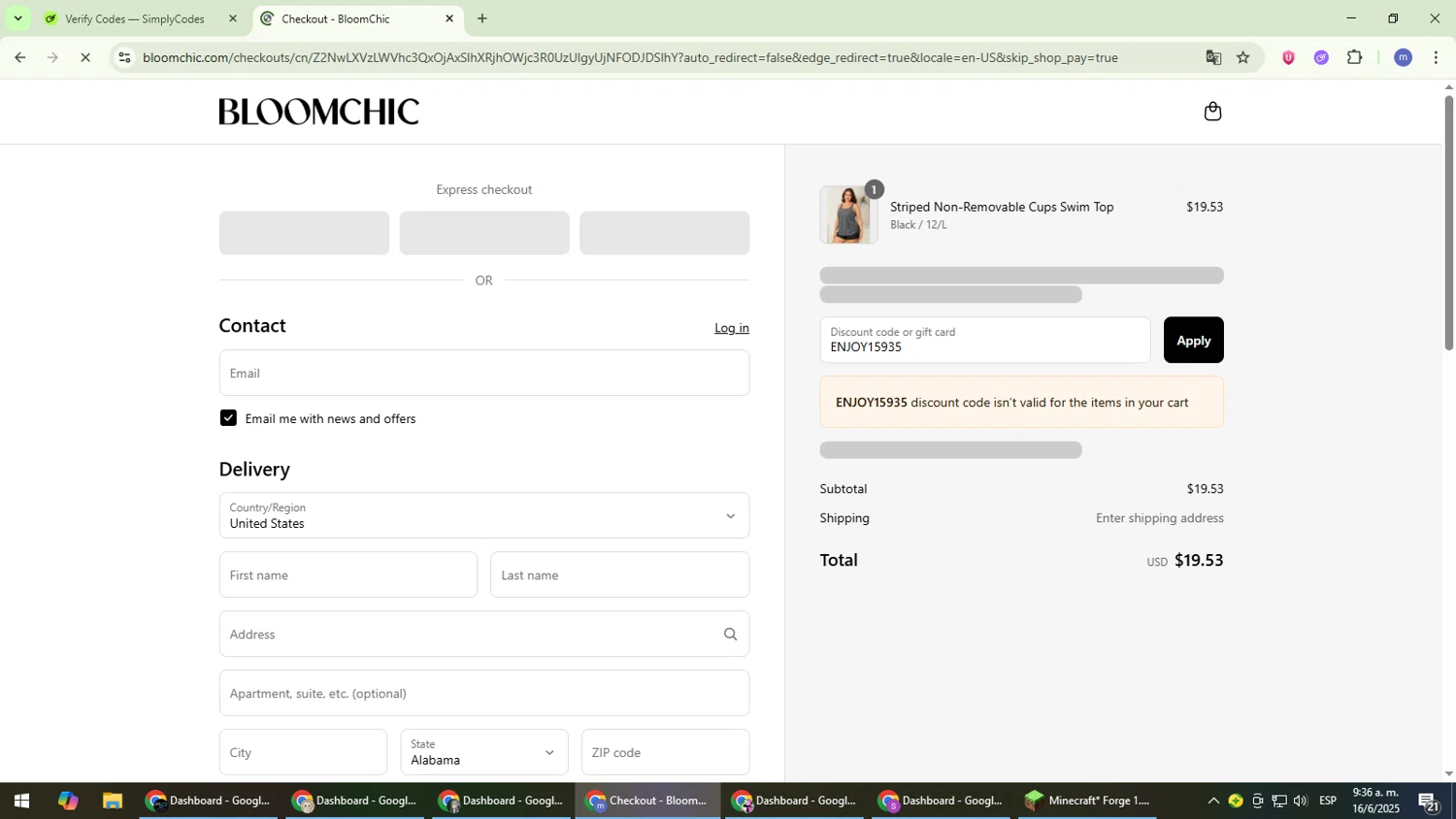Switch to first Dashboard Google taskbar window

(209, 802)
